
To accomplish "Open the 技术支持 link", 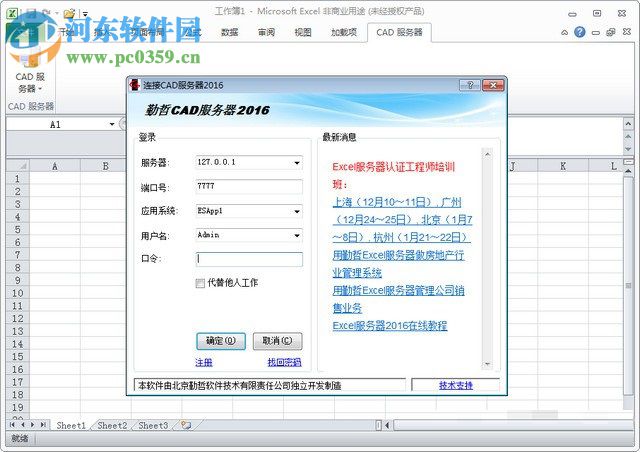I will pos(456,385).
